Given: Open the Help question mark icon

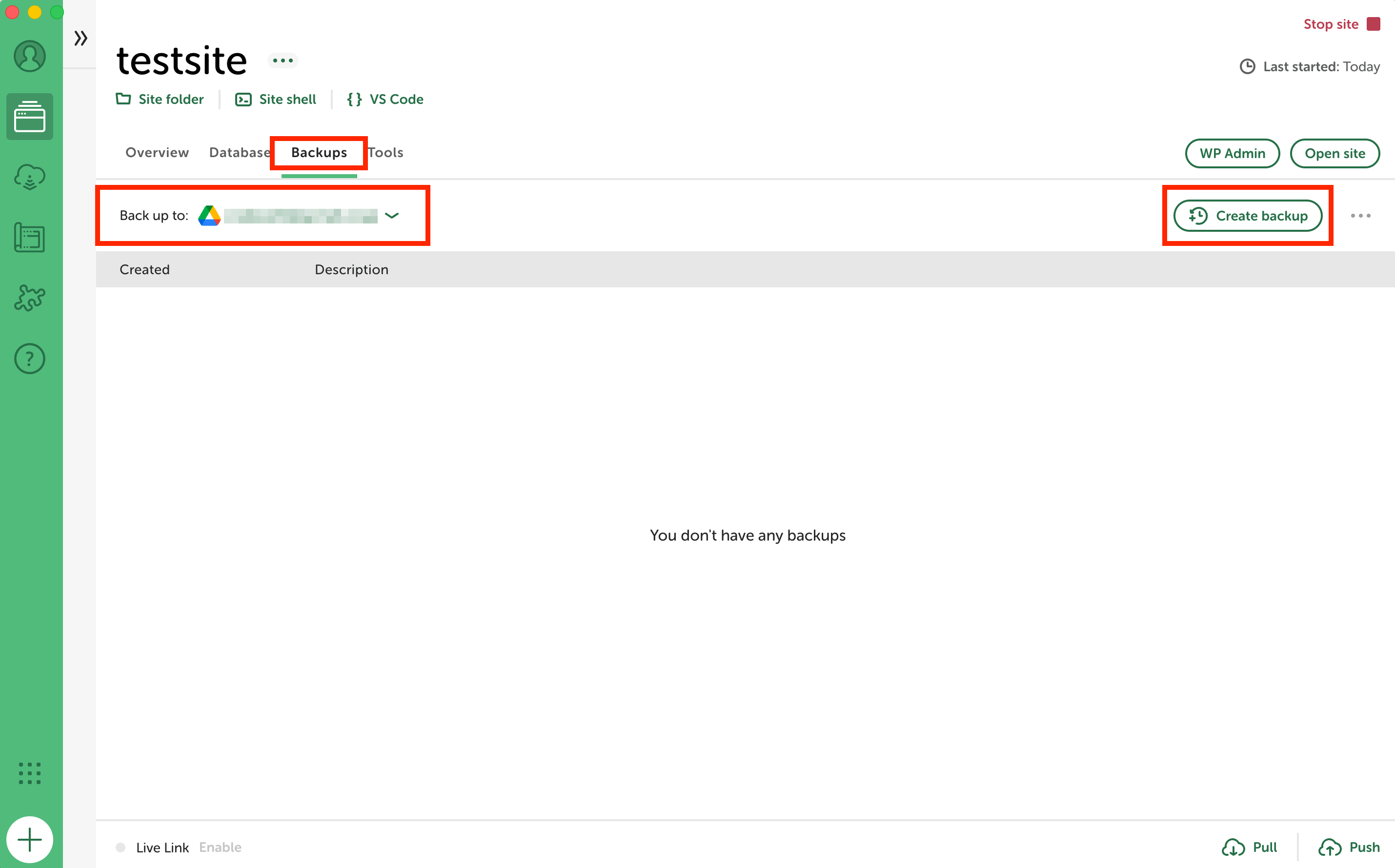Looking at the screenshot, I should [x=30, y=359].
